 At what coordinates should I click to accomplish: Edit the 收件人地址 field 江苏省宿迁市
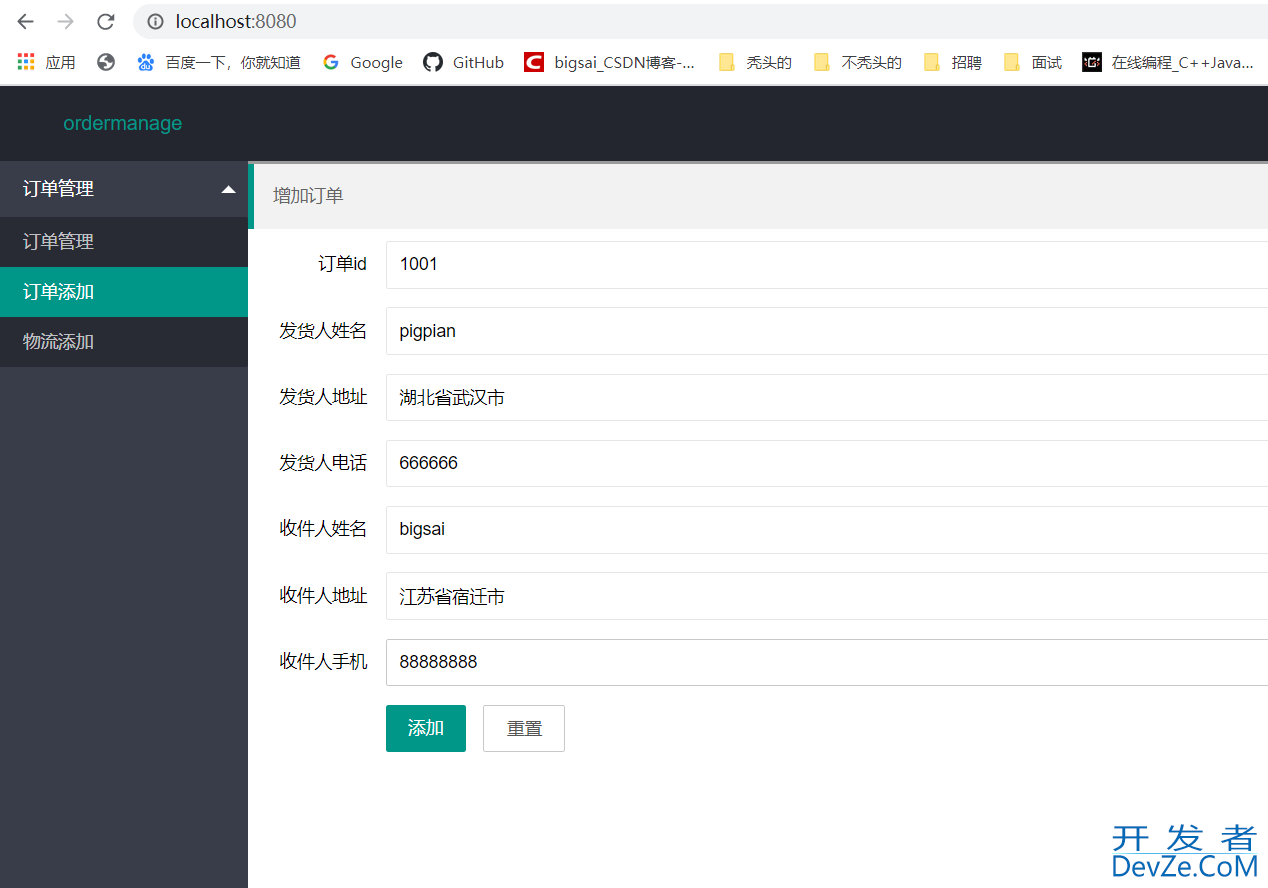coord(827,596)
